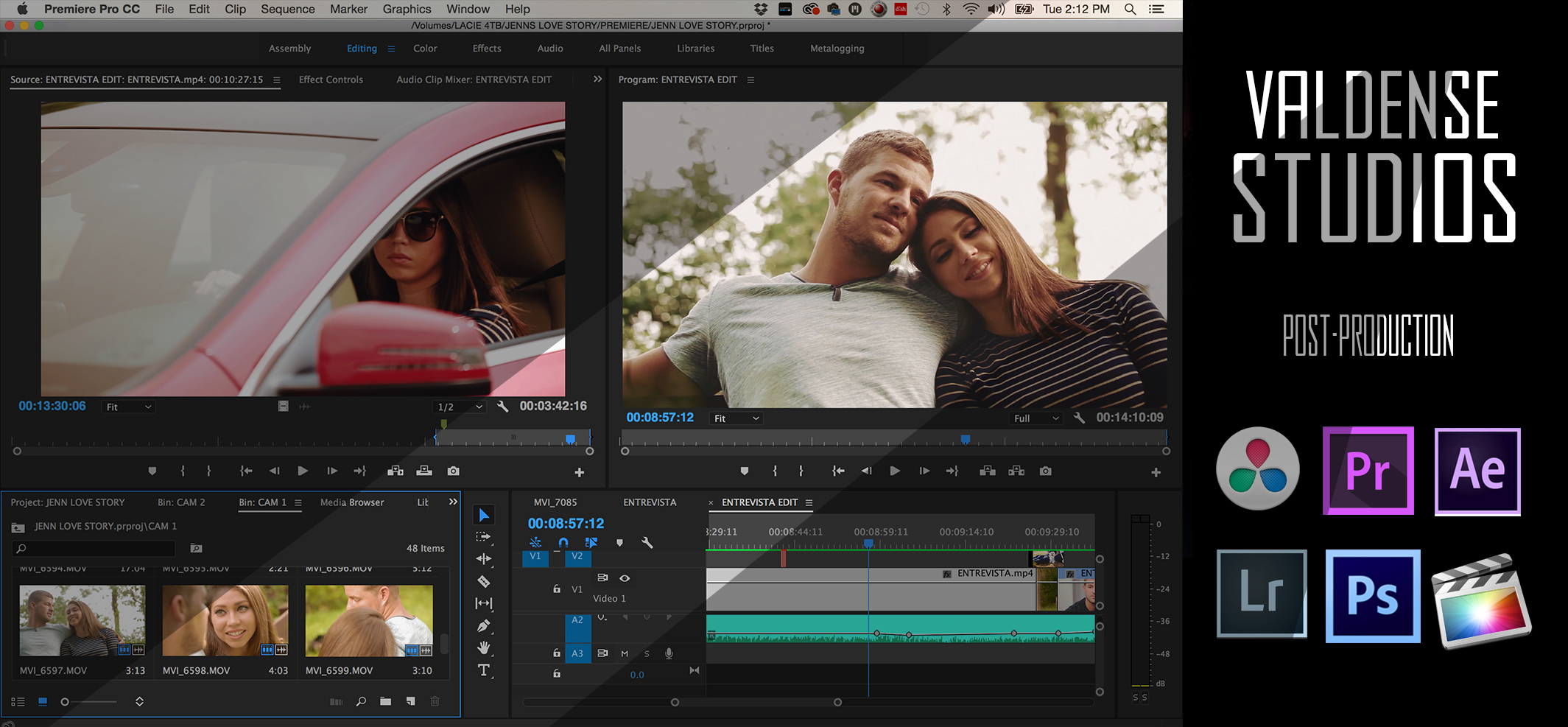Toggle timeline snap magnet button
This screenshot has width=1568, height=727.
pos(563,543)
